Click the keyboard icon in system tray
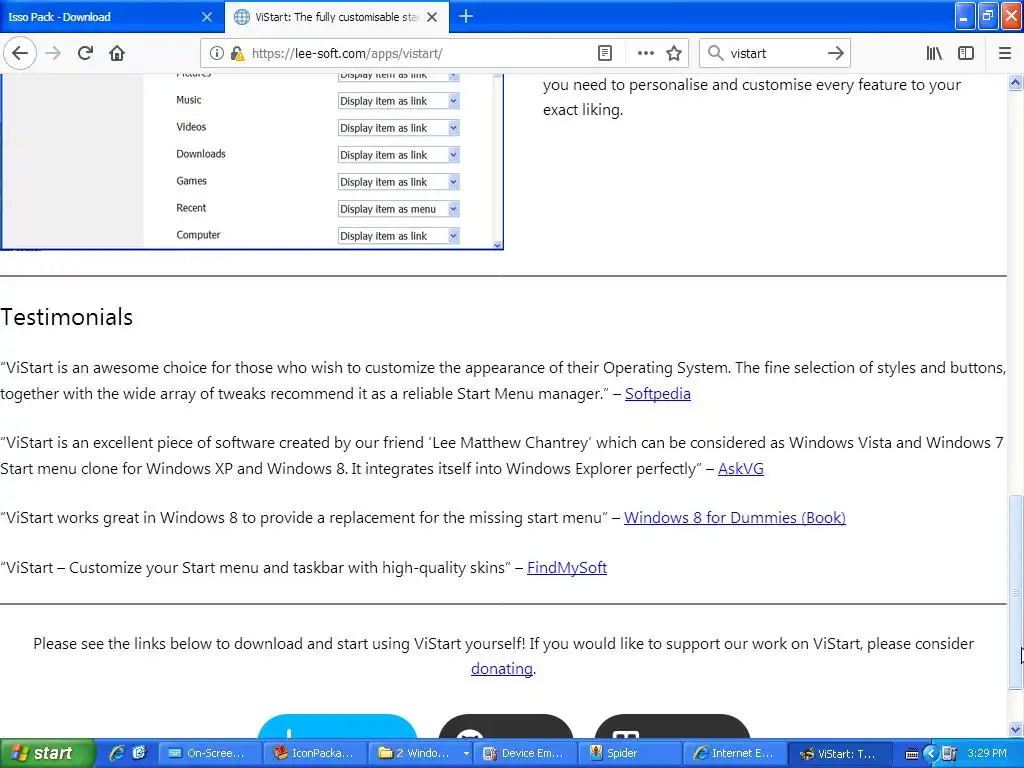The width and height of the screenshot is (1024, 768). (912, 754)
